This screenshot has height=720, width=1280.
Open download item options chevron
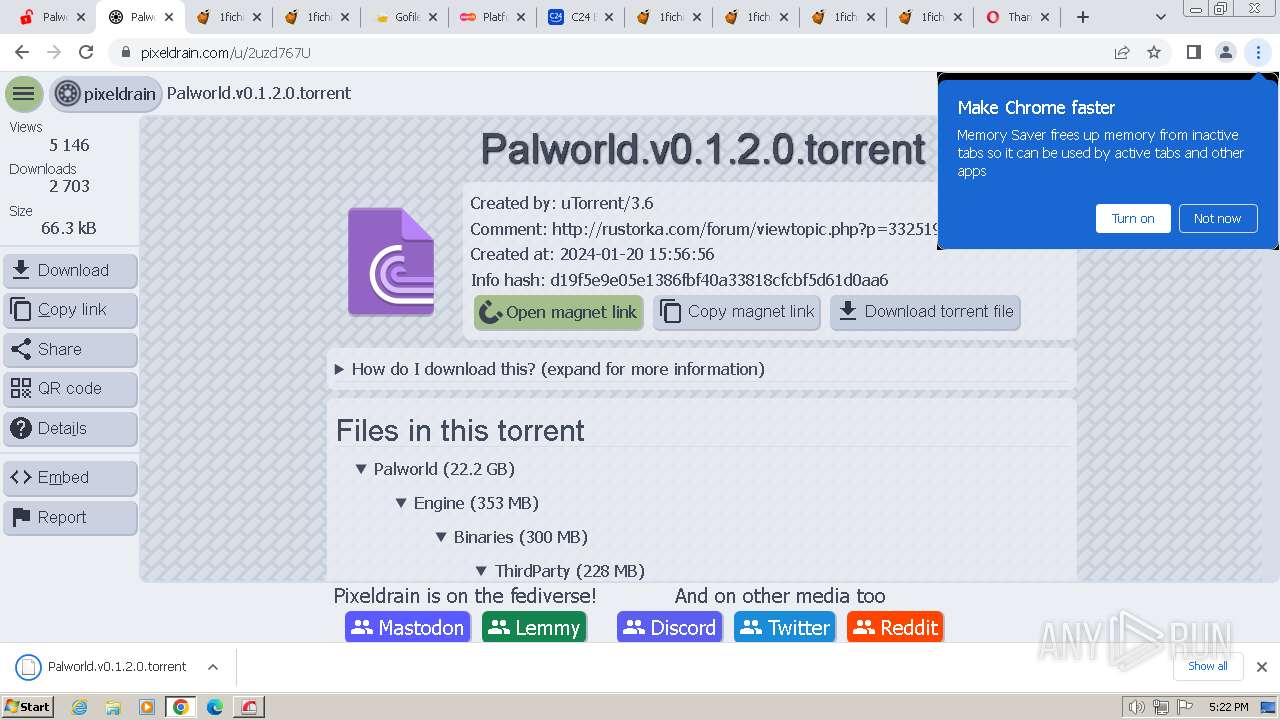(213, 667)
